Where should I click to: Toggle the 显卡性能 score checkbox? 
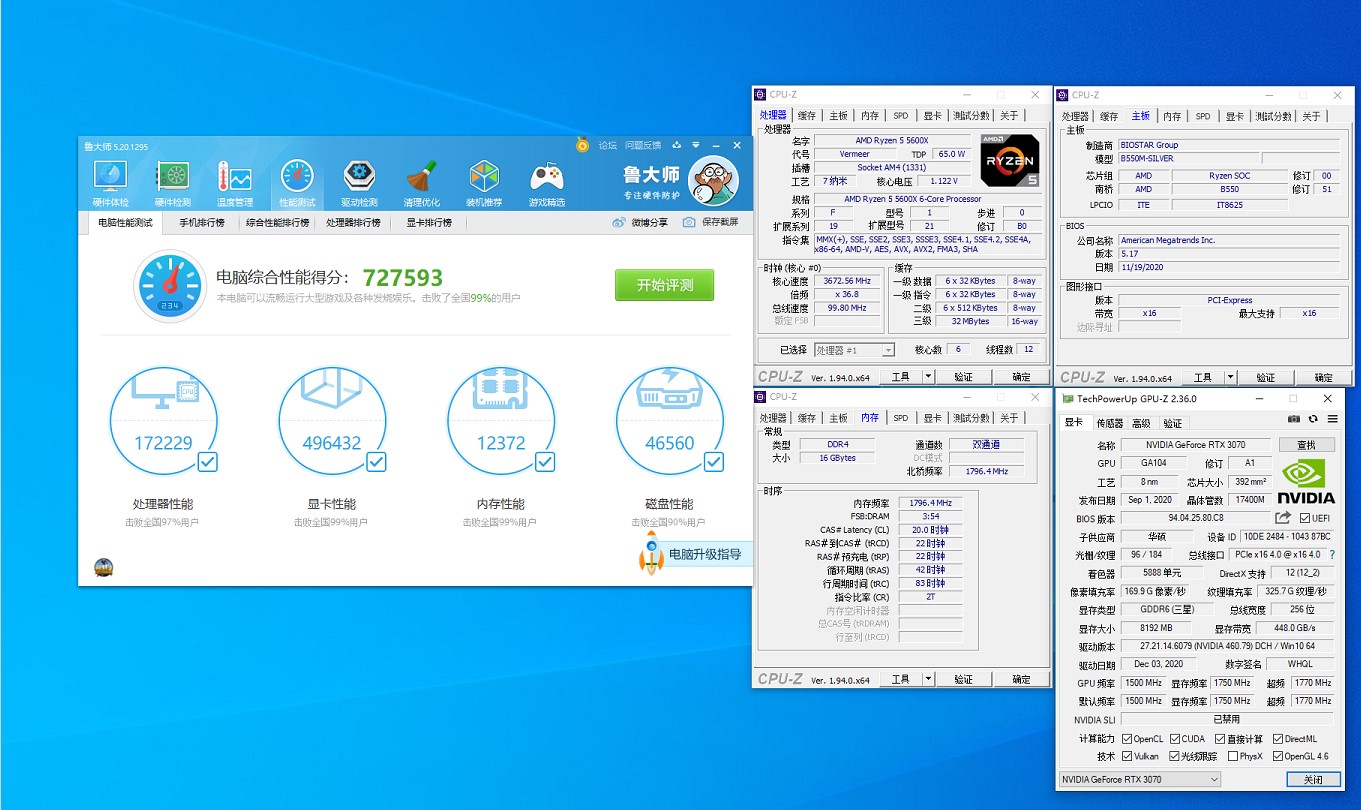point(376,461)
